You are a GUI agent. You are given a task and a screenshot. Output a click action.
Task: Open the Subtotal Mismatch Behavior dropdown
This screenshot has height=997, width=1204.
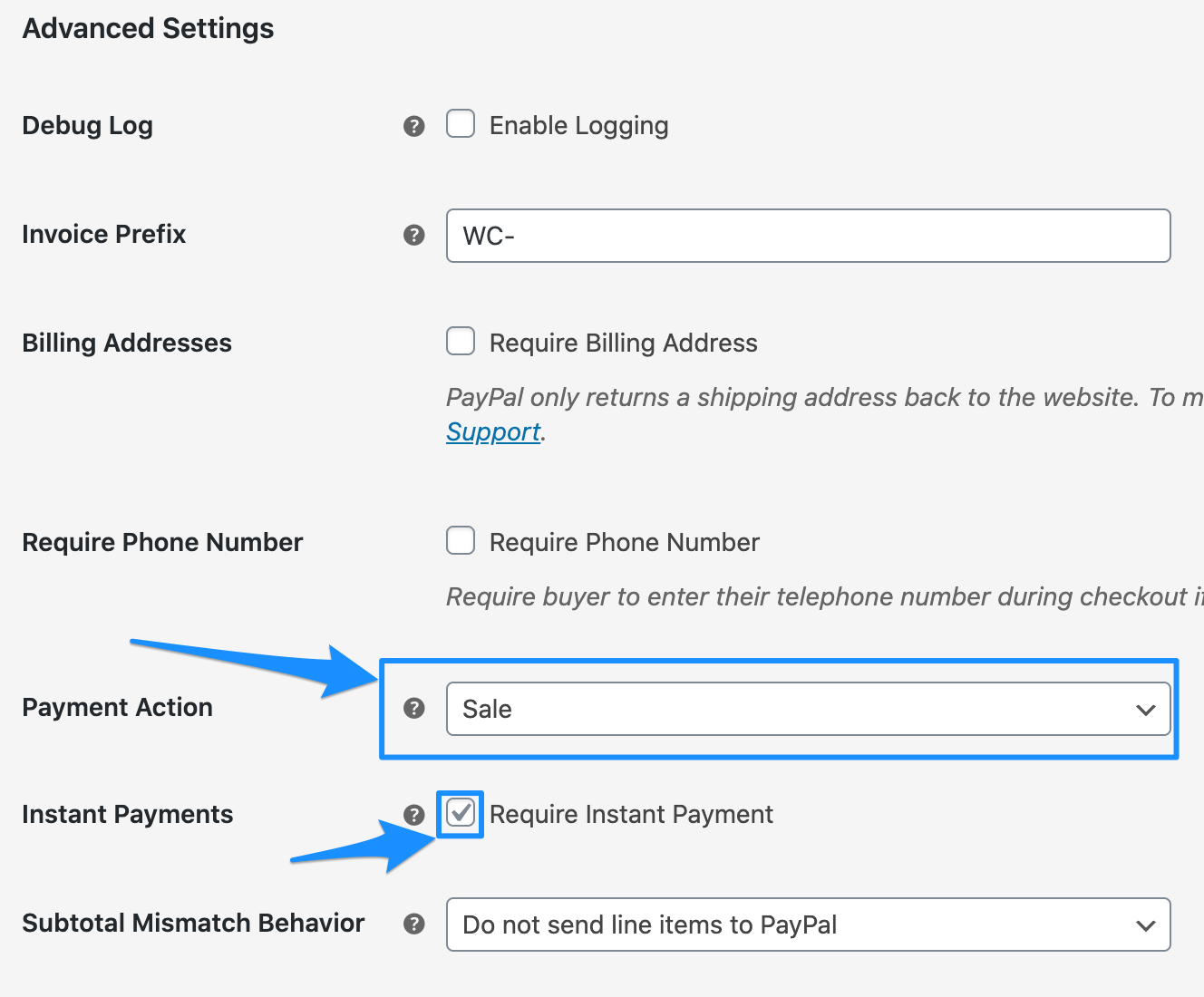pyautogui.click(x=807, y=924)
